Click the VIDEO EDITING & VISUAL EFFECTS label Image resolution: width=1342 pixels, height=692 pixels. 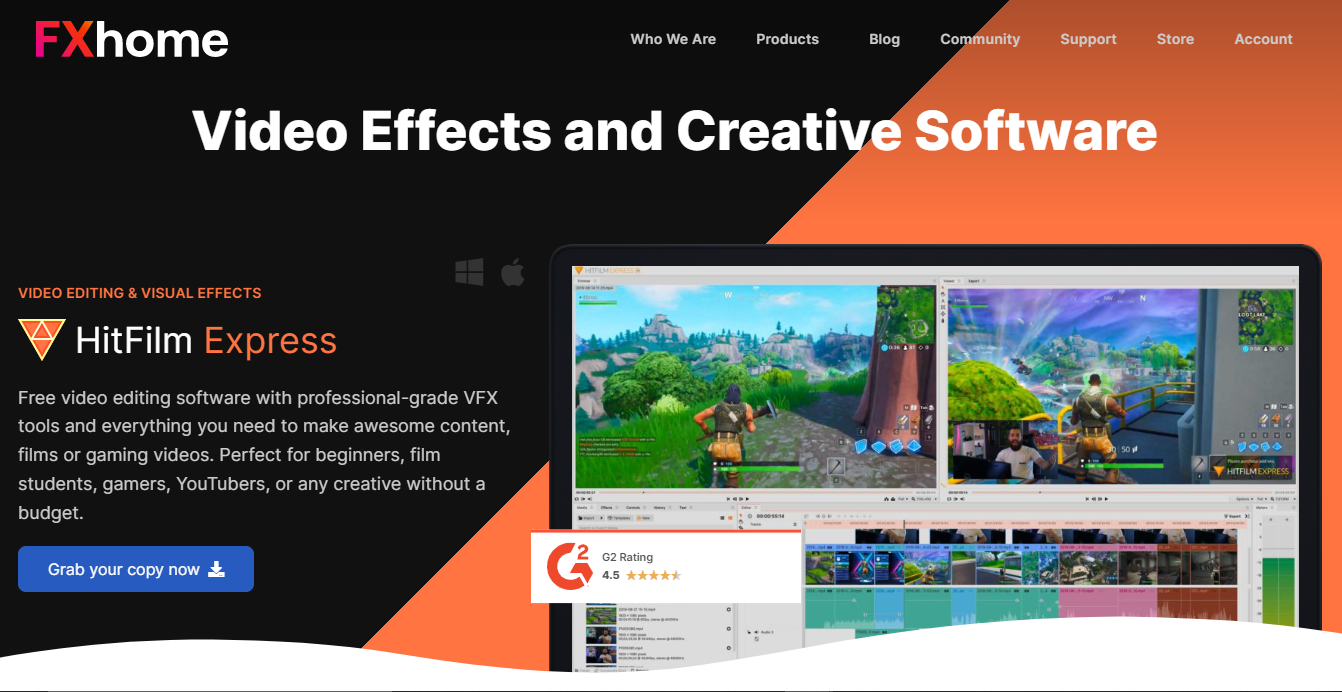140,293
